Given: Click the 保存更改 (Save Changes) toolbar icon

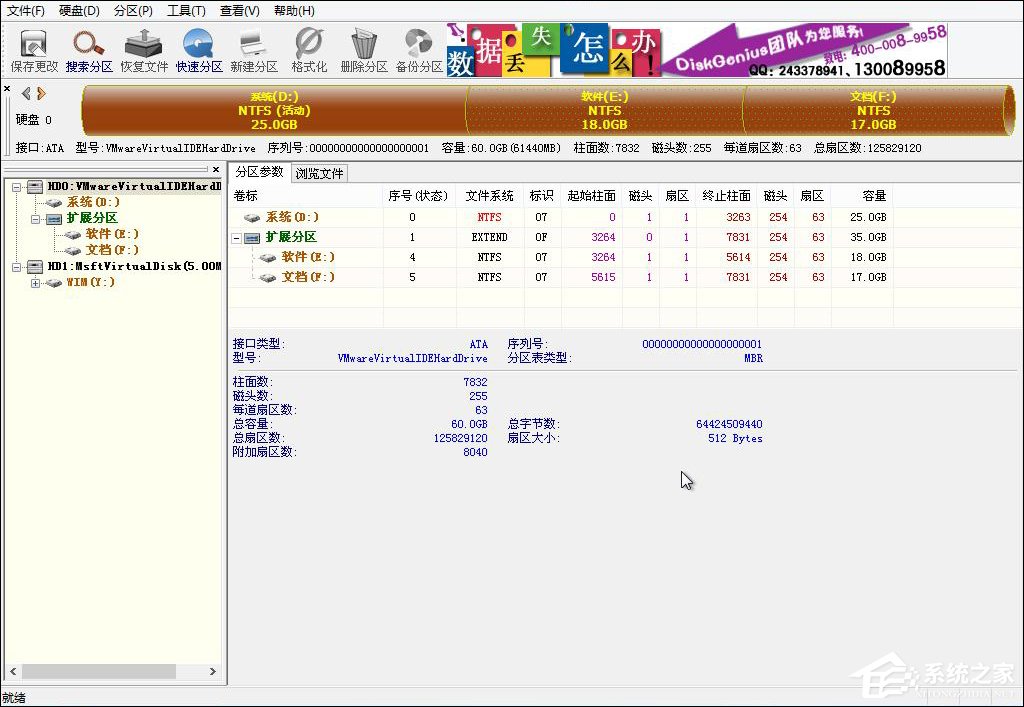Looking at the screenshot, I should point(33,48).
